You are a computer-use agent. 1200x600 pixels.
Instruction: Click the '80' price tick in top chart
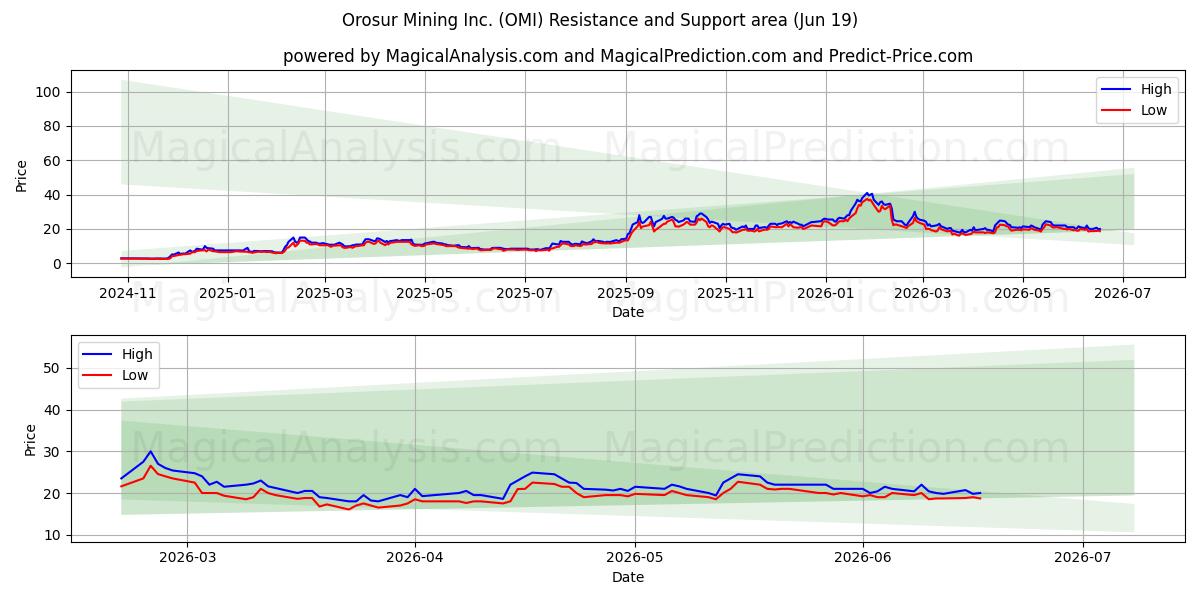tap(53, 126)
